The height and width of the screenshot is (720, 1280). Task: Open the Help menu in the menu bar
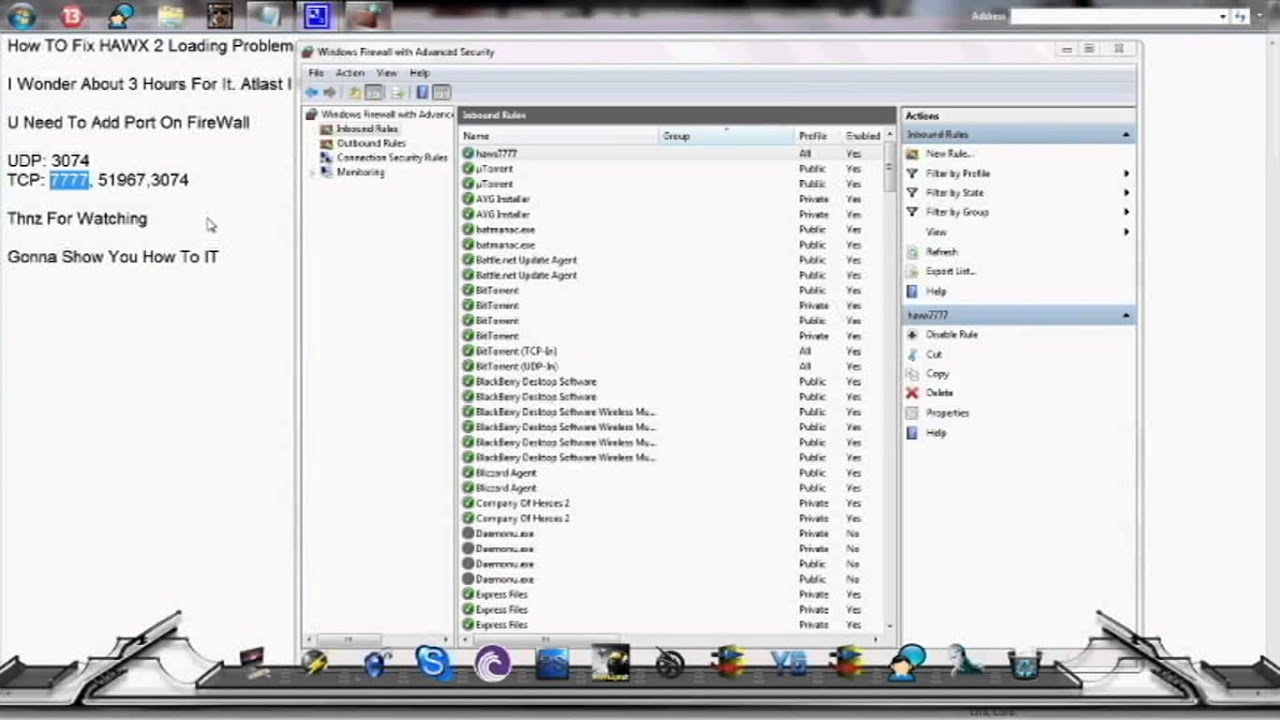(x=420, y=73)
